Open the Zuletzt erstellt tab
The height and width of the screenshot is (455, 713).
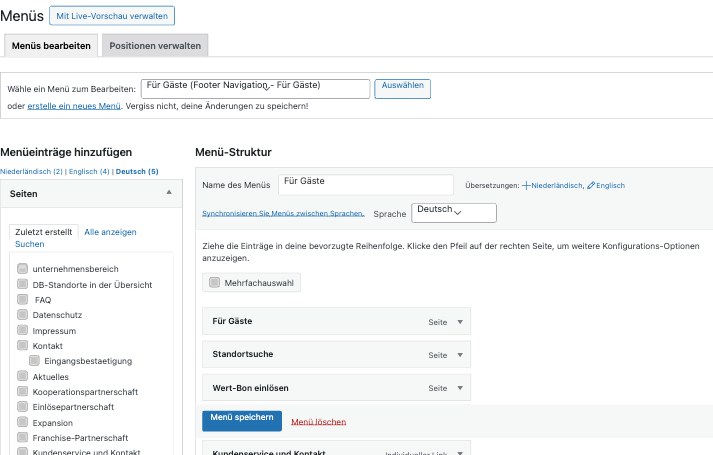(44, 232)
